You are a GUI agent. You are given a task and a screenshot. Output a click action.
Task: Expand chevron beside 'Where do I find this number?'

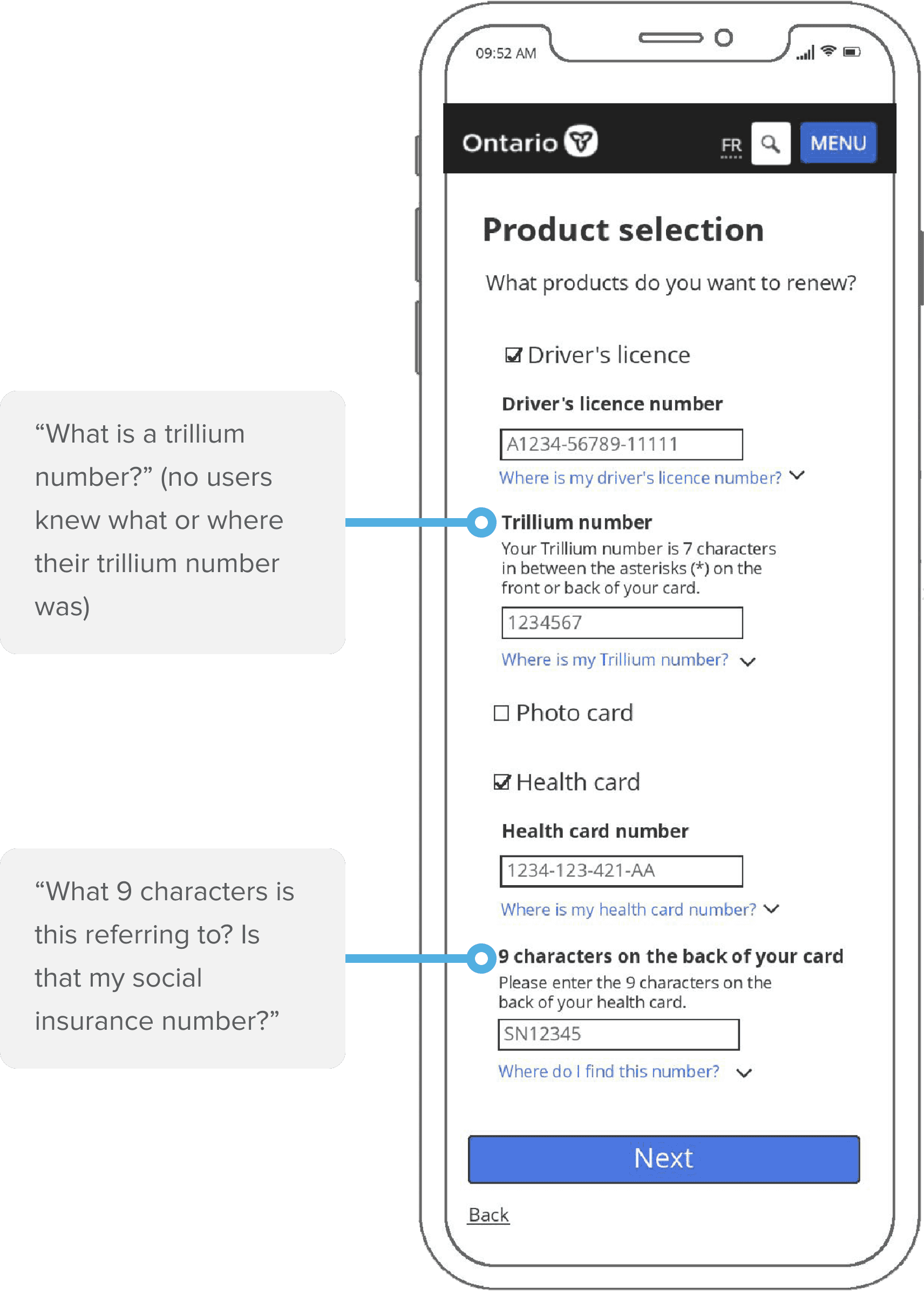[744, 1072]
